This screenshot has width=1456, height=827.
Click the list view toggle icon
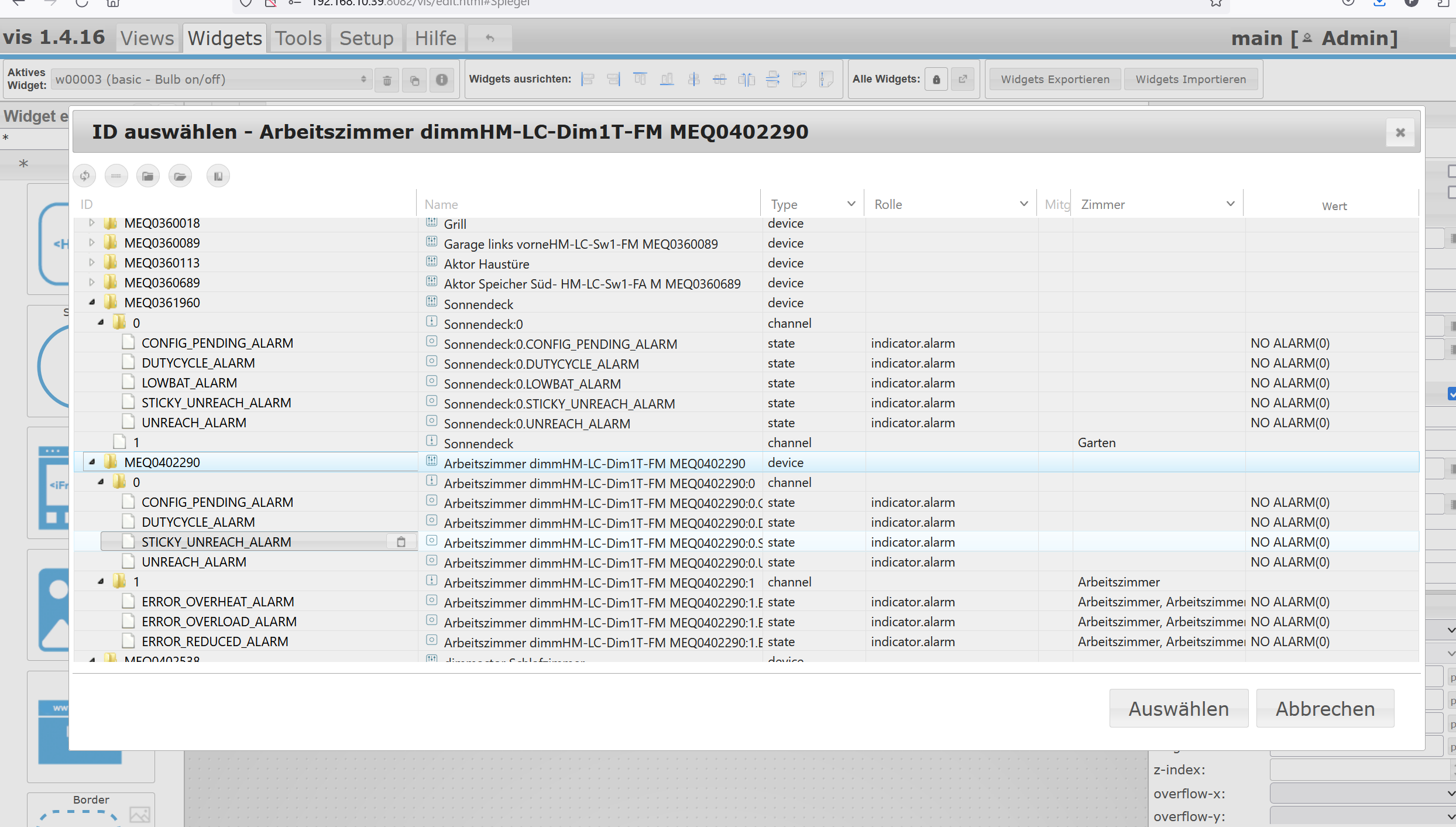click(116, 176)
